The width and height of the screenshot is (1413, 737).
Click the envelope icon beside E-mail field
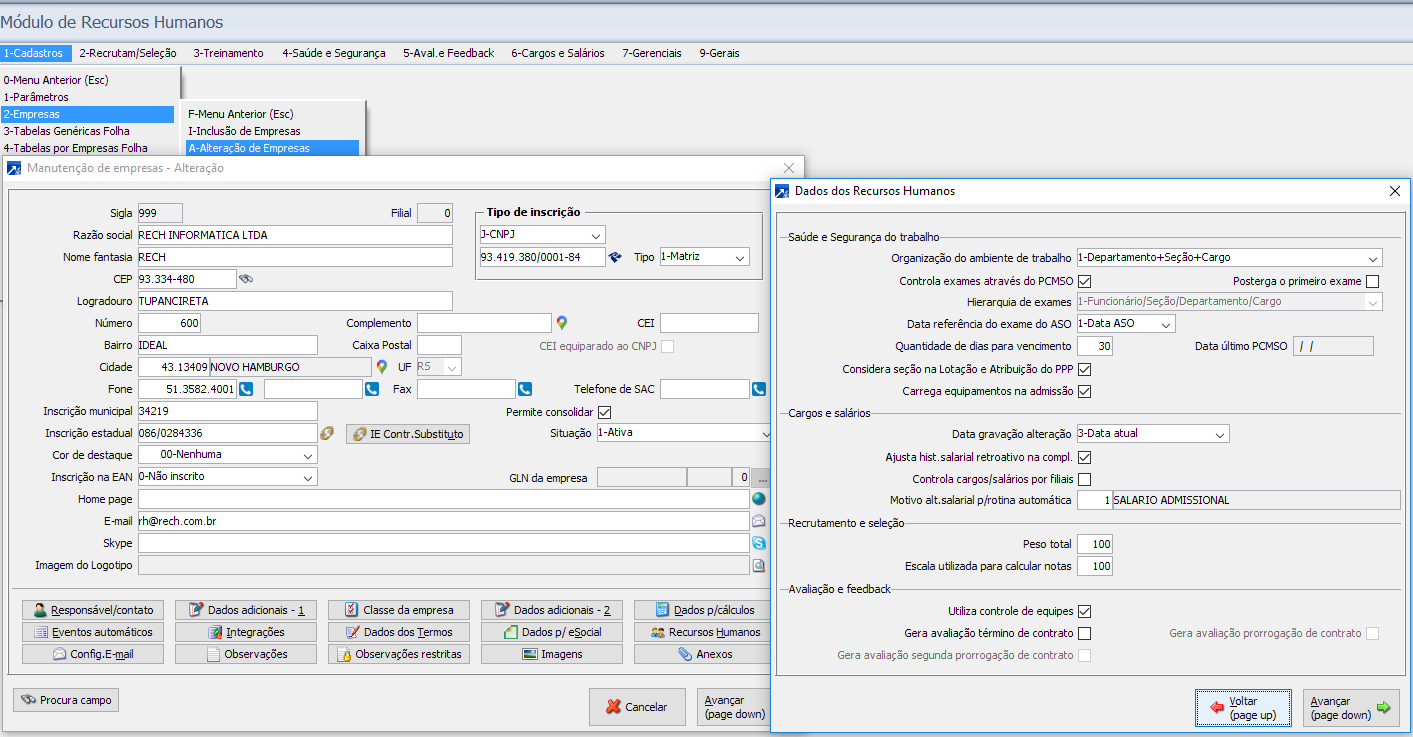click(759, 521)
